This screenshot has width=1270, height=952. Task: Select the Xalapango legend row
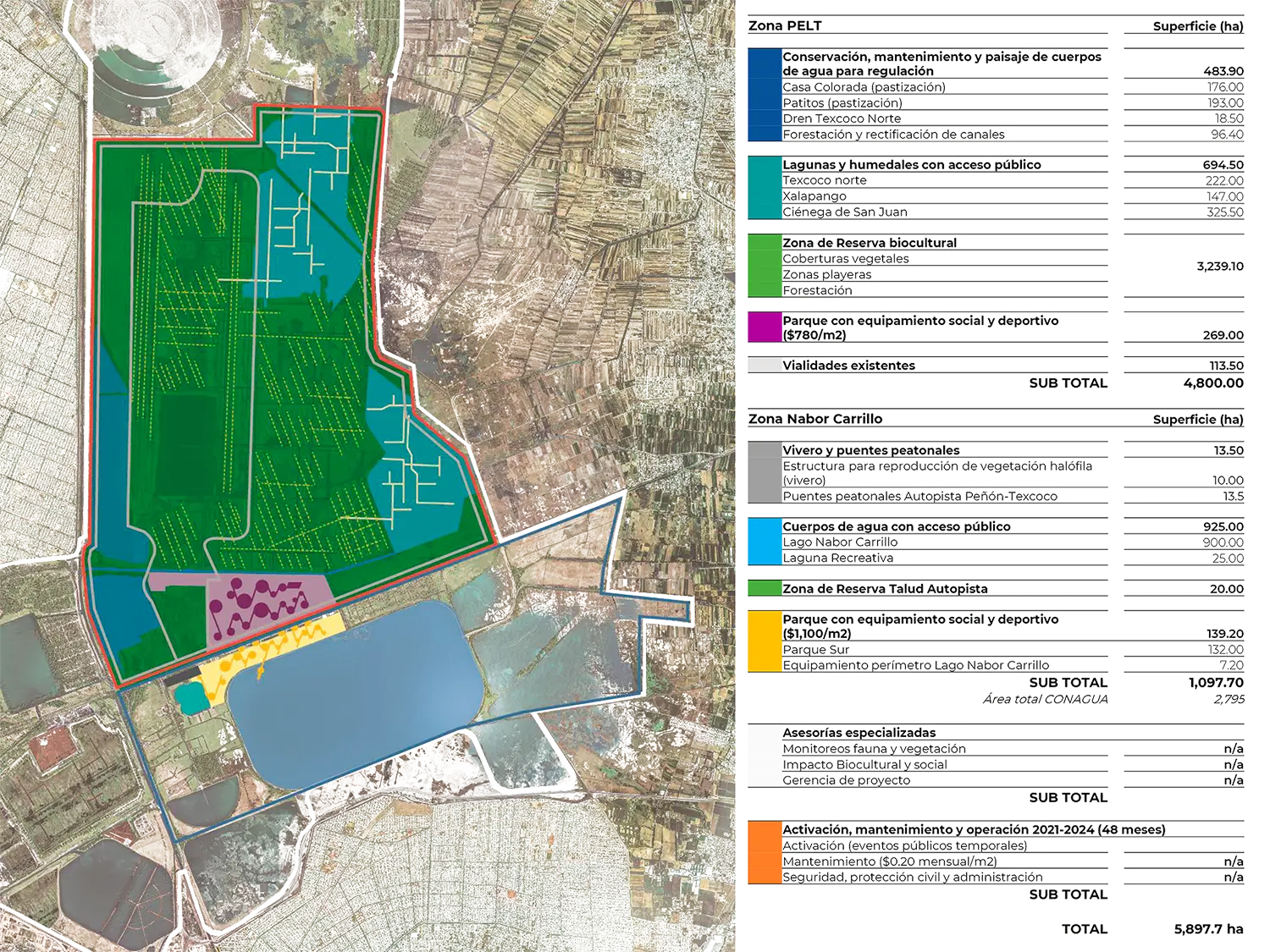click(814, 196)
